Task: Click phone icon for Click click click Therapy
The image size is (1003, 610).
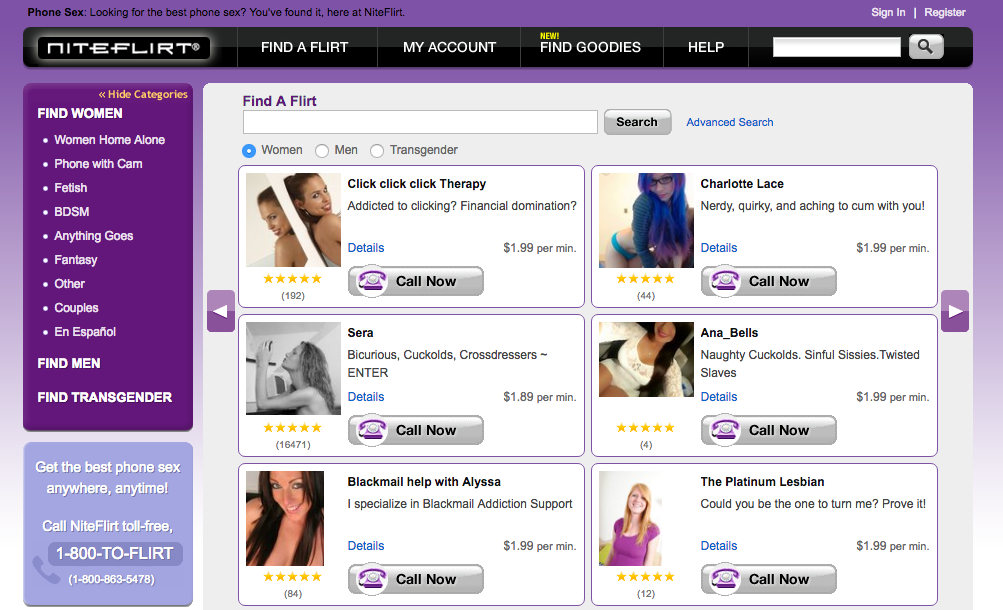Action: point(372,281)
